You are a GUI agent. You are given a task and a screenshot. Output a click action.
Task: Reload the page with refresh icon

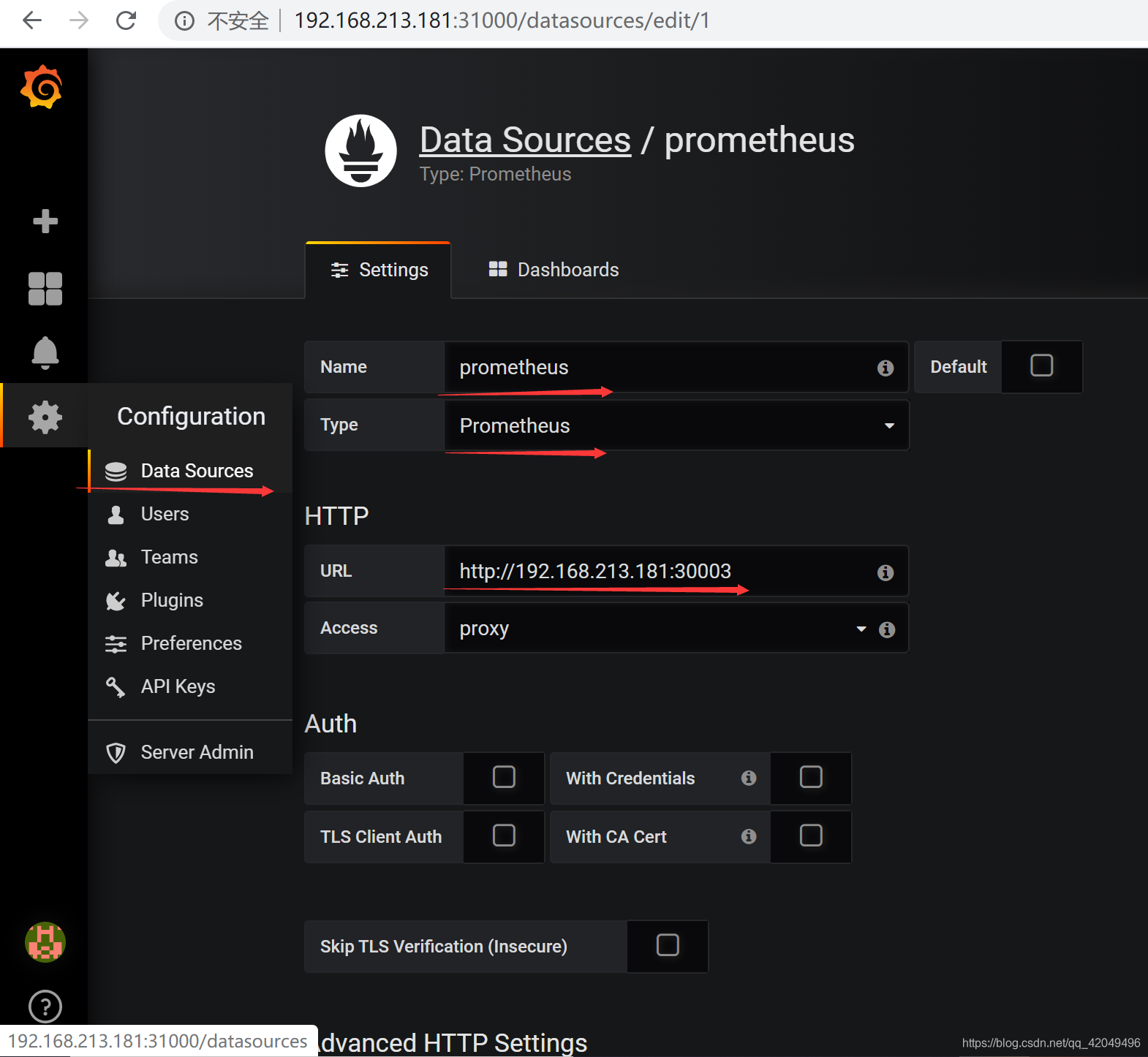click(x=126, y=20)
